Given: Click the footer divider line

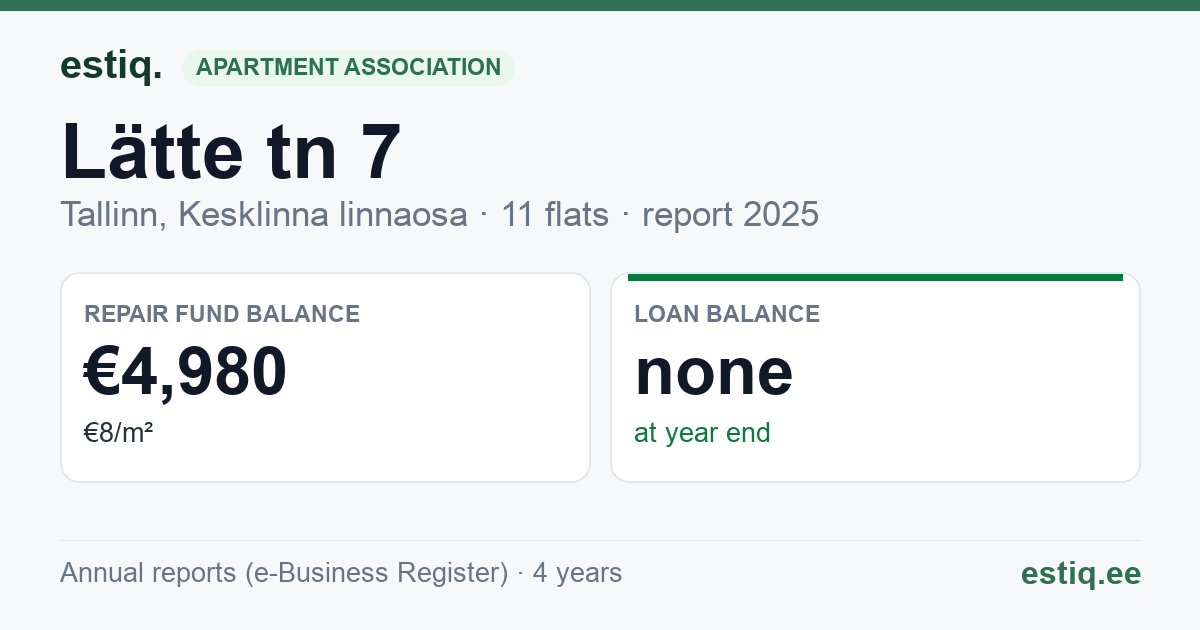Looking at the screenshot, I should pyautogui.click(x=600, y=540).
